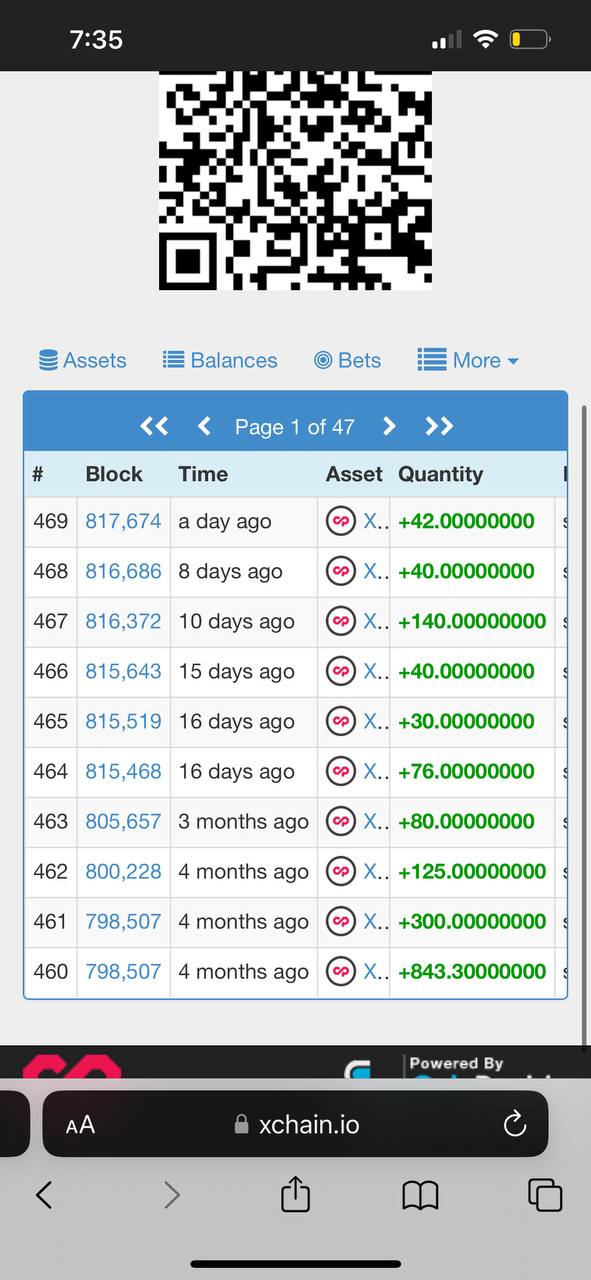Tap the QR code image

[x=295, y=181]
